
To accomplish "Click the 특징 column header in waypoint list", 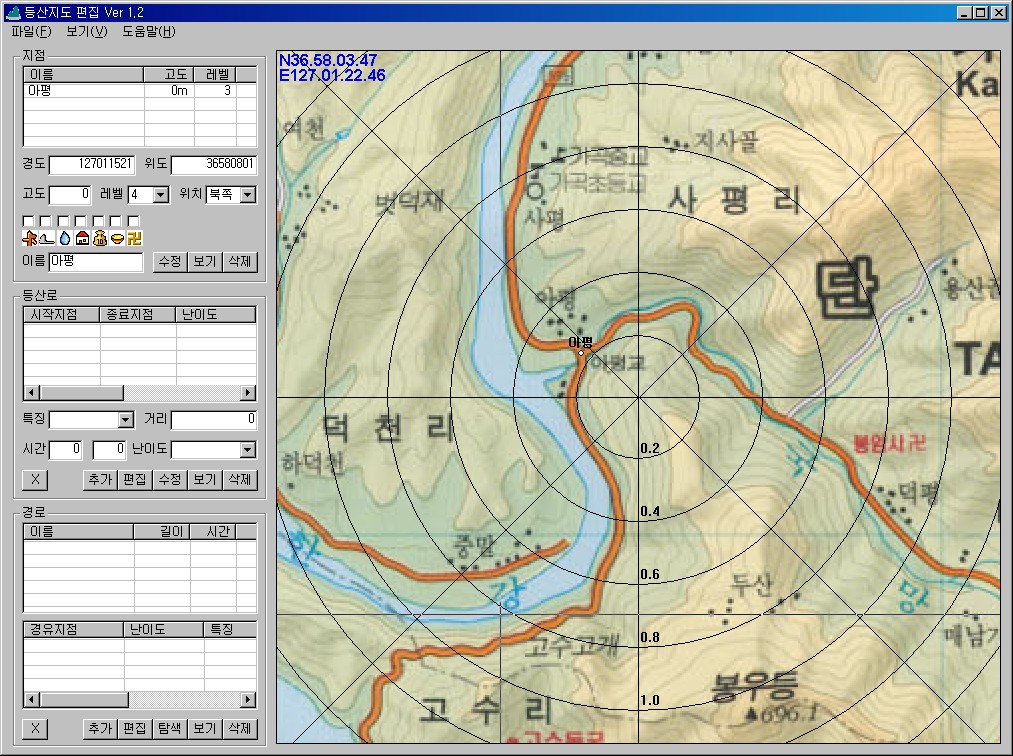I will (230, 629).
